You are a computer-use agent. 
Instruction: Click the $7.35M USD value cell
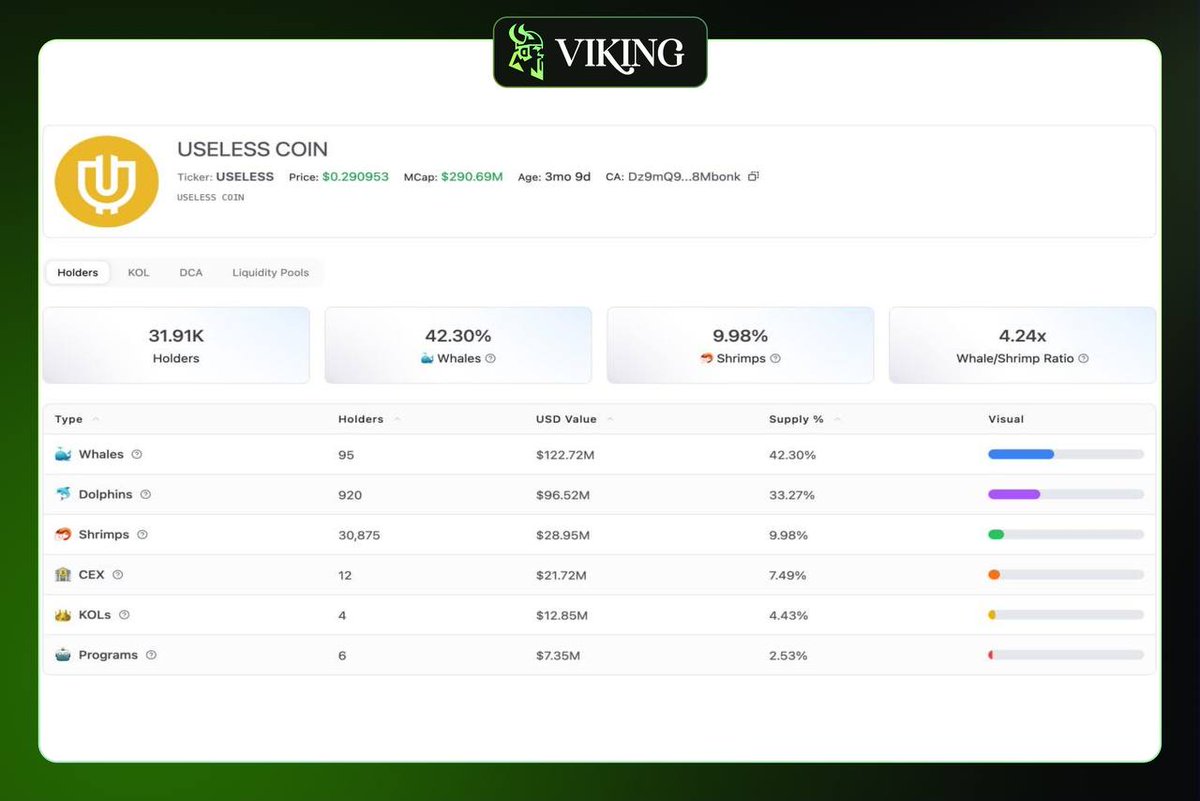click(558, 655)
